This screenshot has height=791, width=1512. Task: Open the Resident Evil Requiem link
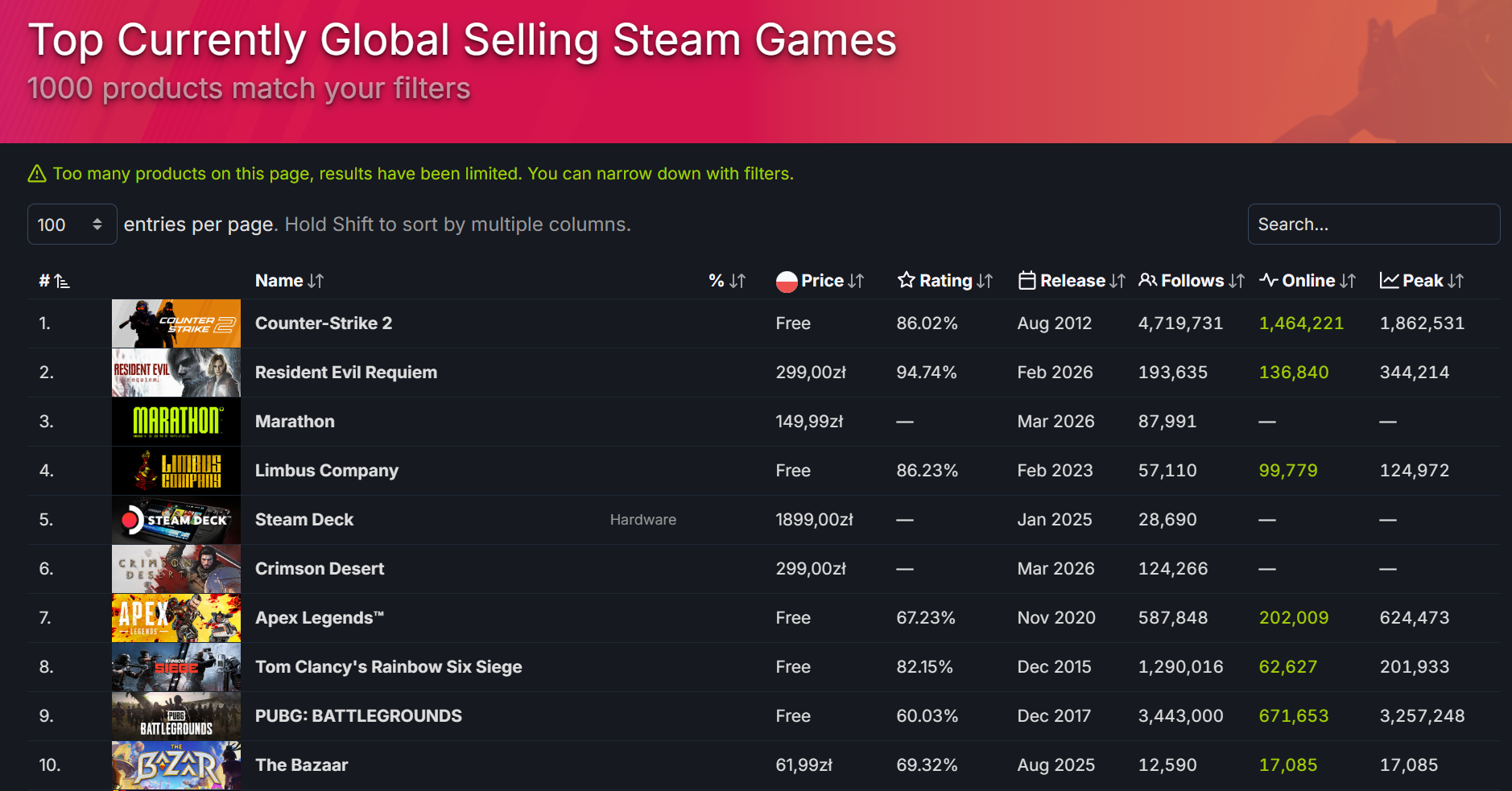tap(346, 373)
